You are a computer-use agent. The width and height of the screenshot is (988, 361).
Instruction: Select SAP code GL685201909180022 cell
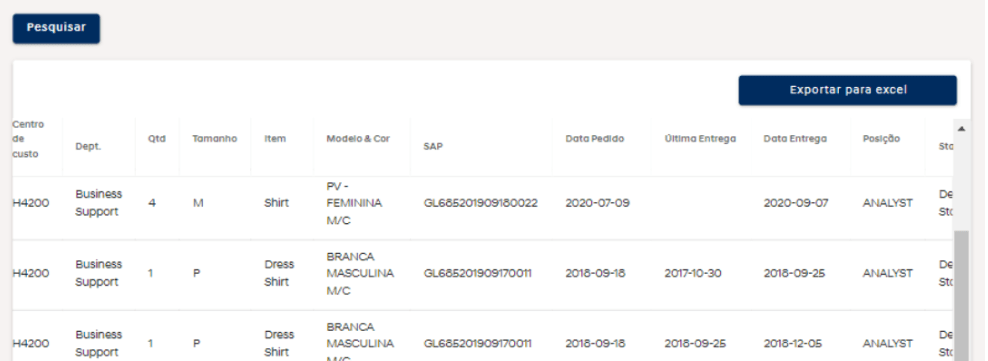point(481,203)
